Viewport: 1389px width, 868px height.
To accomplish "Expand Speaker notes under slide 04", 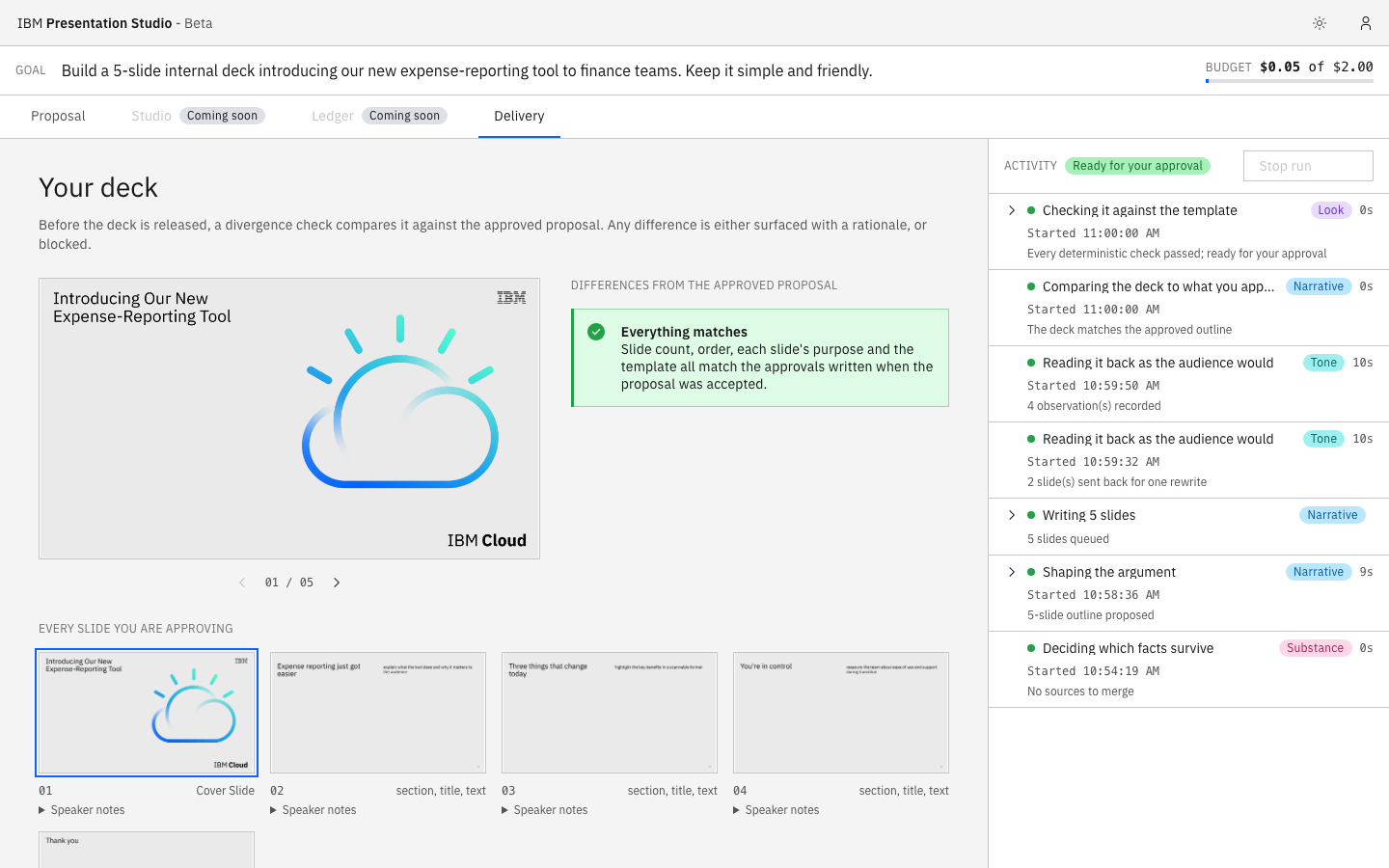I will [776, 810].
